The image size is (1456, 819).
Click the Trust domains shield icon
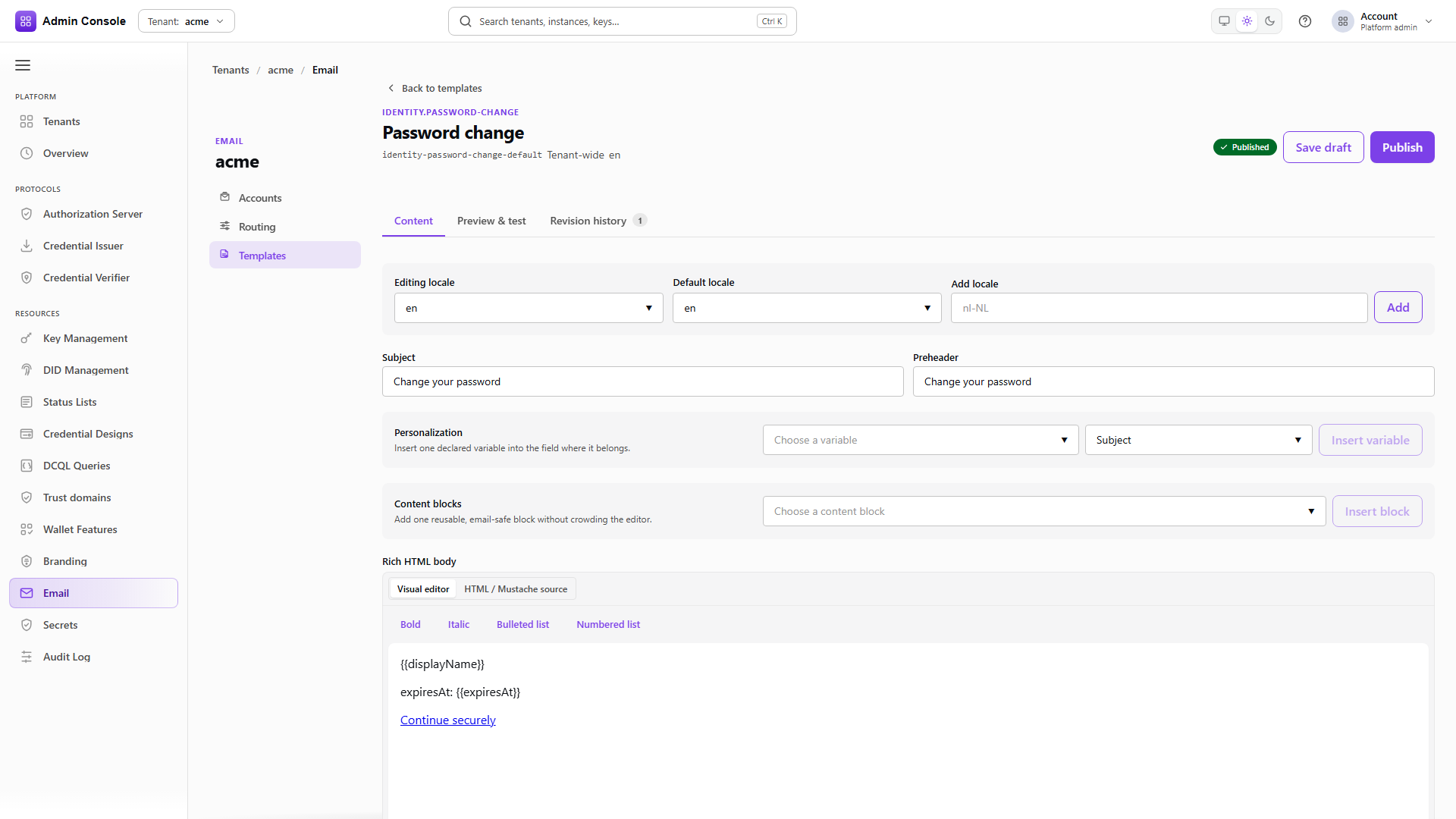(x=27, y=497)
